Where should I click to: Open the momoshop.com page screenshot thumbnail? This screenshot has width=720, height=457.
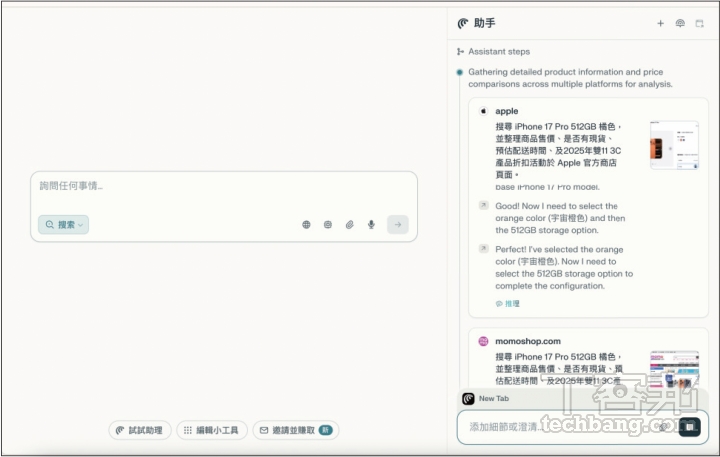click(674, 368)
